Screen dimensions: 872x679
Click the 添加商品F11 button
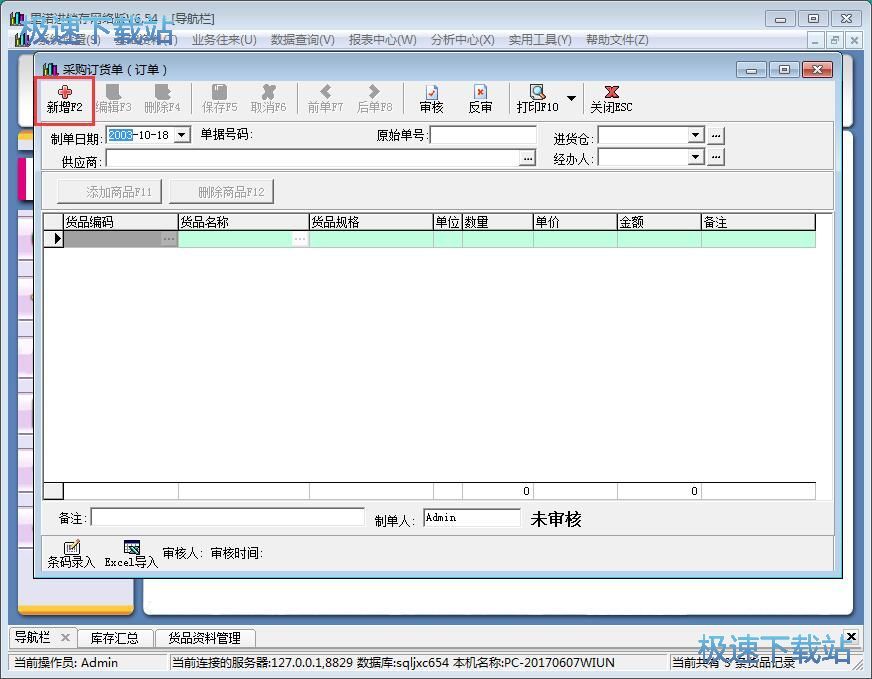pos(110,192)
